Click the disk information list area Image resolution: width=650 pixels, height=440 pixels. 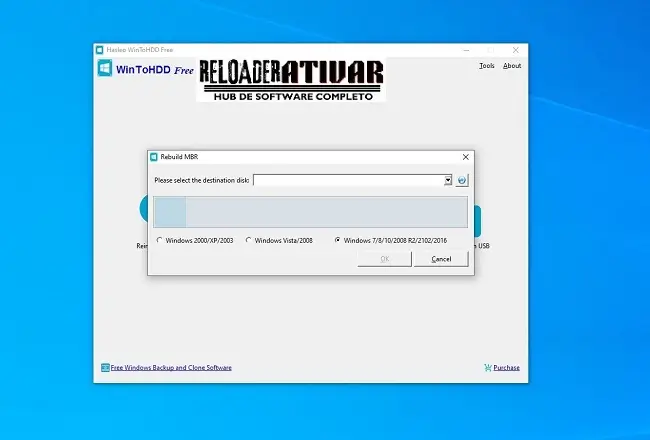(x=310, y=212)
